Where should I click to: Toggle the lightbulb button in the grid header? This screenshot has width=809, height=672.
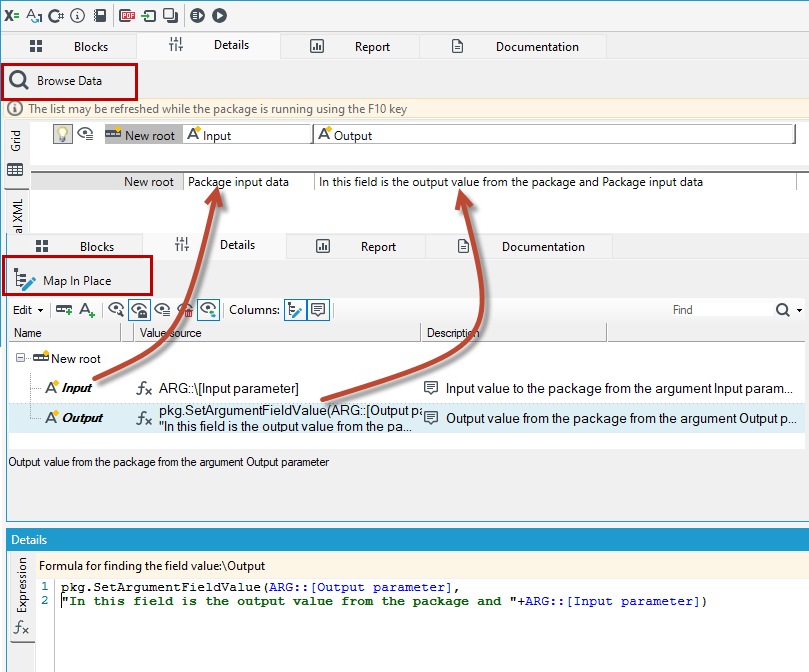click(x=62, y=135)
